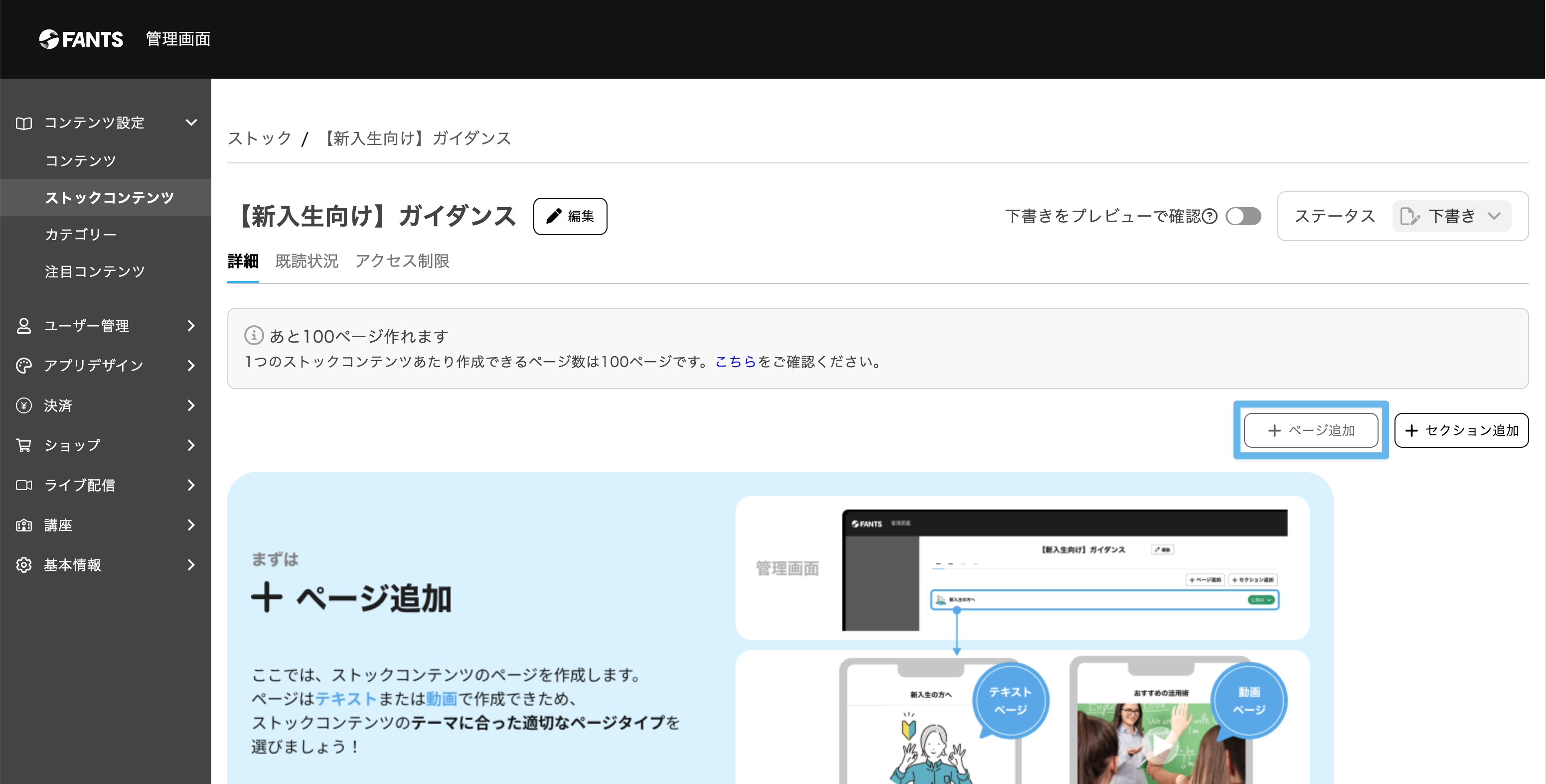Click the book icon beside コンテンツ設定
The width and height of the screenshot is (1546, 784).
(x=24, y=123)
